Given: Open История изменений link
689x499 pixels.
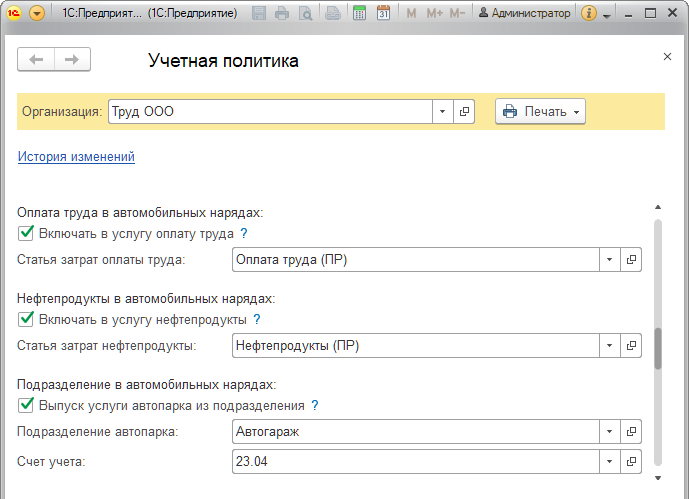Looking at the screenshot, I should tap(76, 157).
